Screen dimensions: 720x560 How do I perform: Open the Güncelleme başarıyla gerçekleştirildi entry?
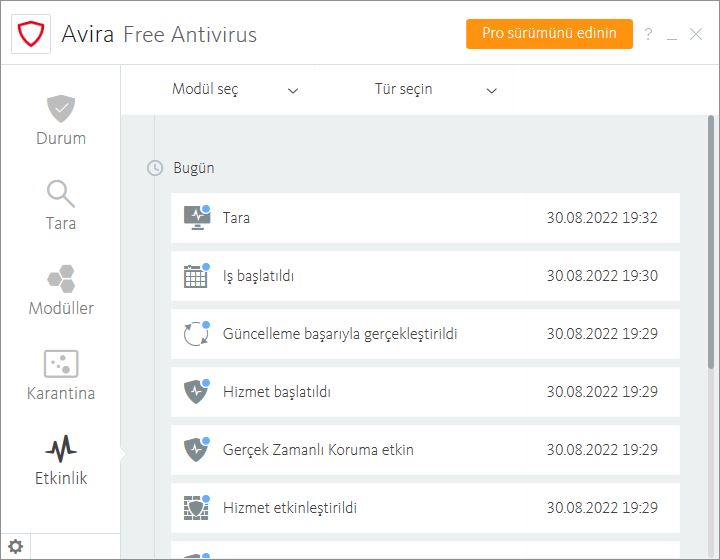pyautogui.click(x=425, y=334)
